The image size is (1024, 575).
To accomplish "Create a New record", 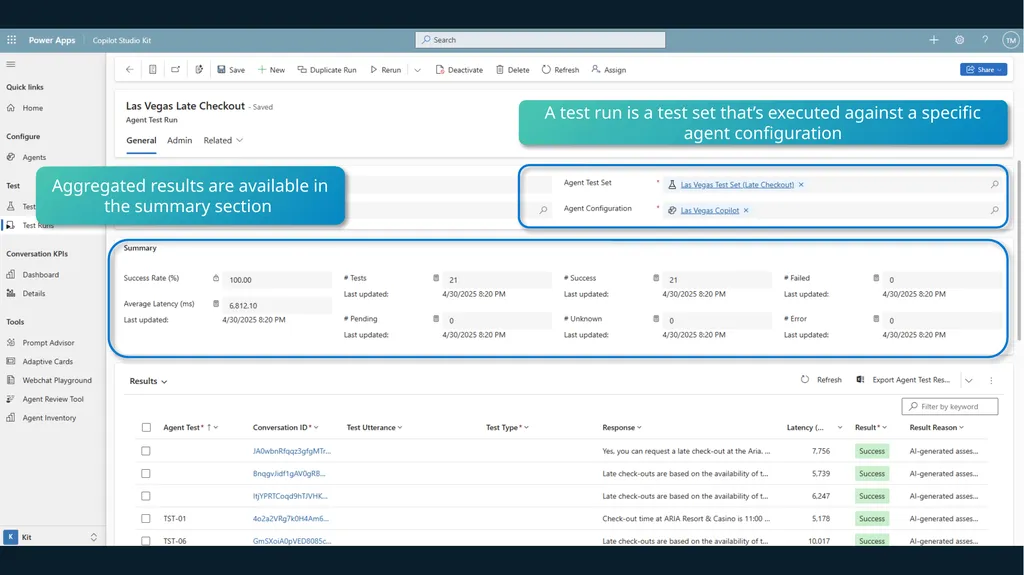I will click(271, 69).
